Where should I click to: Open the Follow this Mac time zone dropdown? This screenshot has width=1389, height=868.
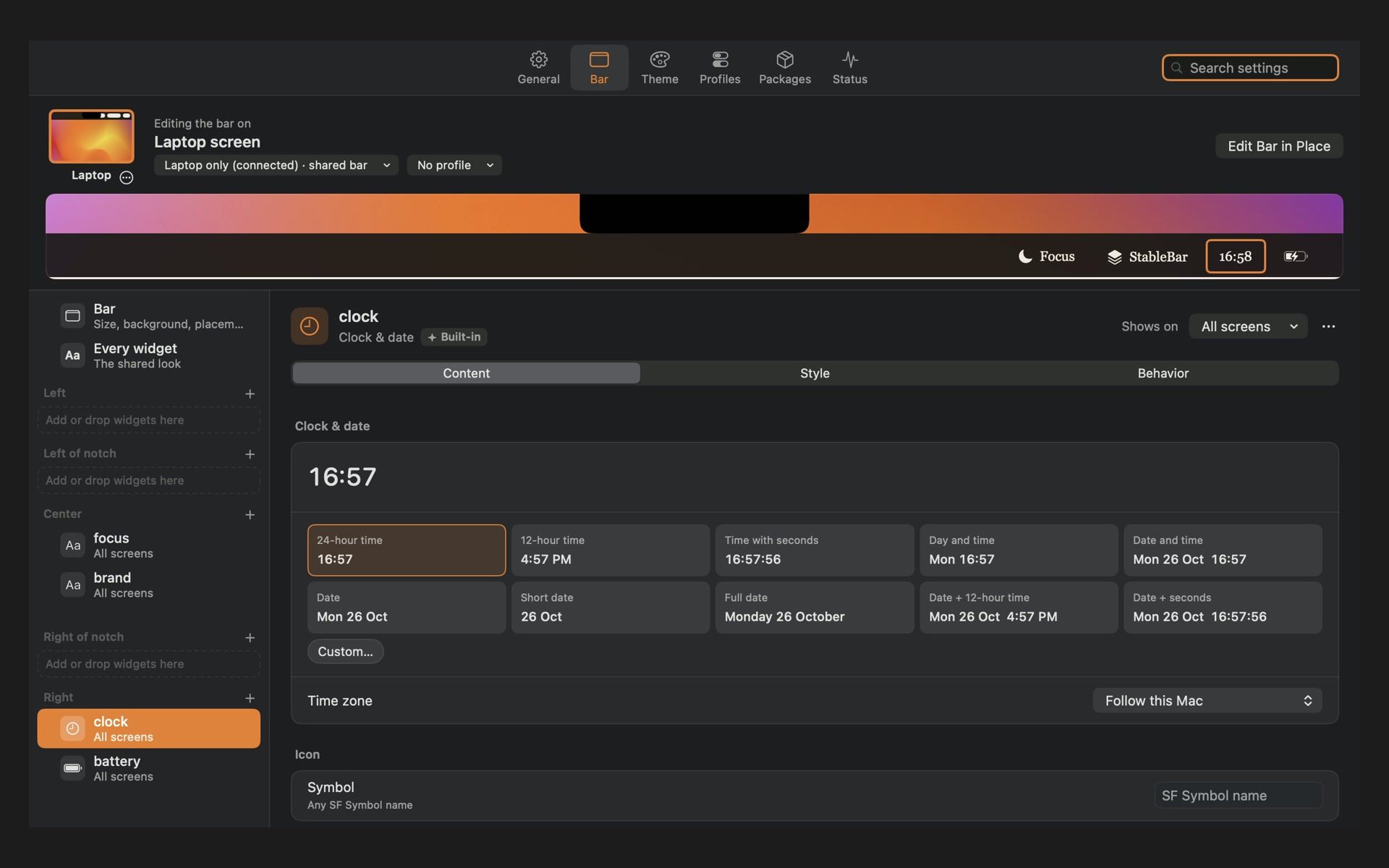[1207, 701]
